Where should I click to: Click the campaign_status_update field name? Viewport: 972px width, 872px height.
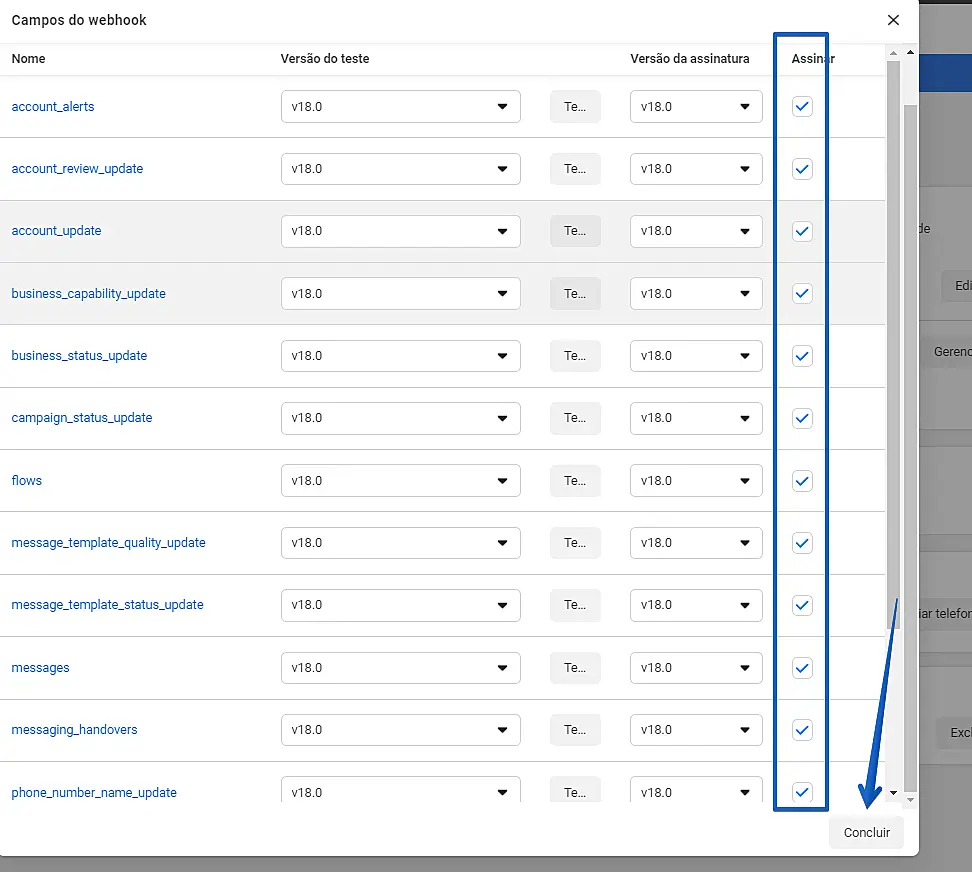point(82,418)
